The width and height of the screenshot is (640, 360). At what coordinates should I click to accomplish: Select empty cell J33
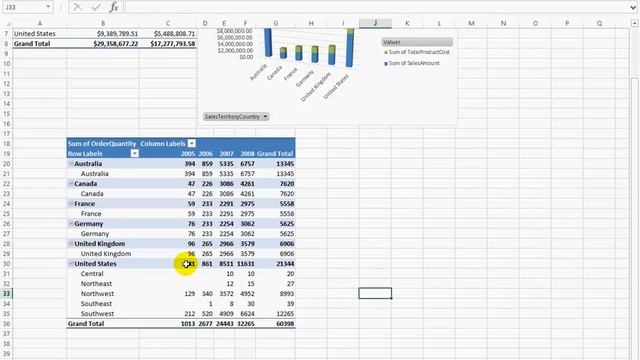[x=375, y=293]
